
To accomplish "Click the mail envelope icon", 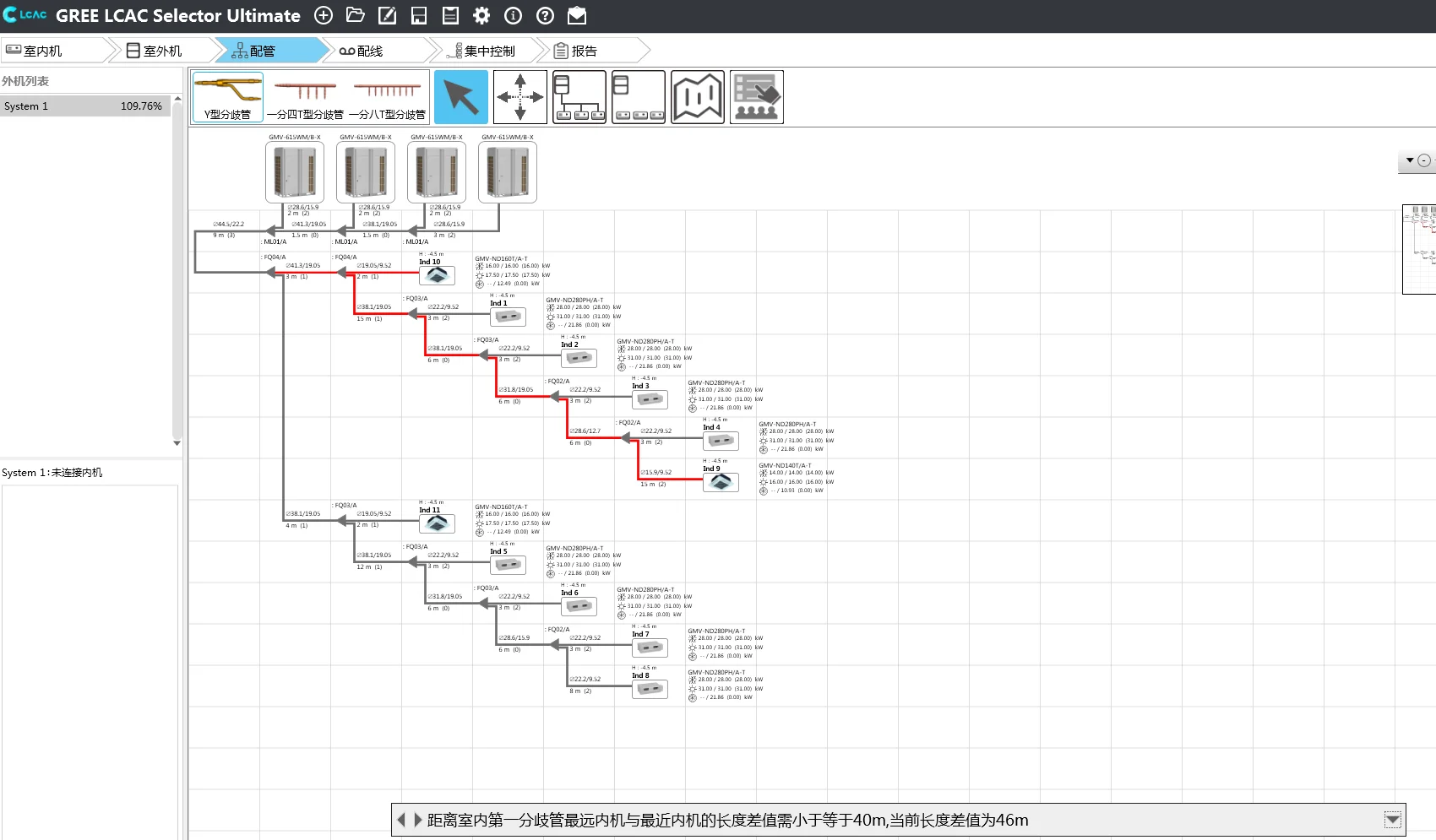I will (577, 15).
